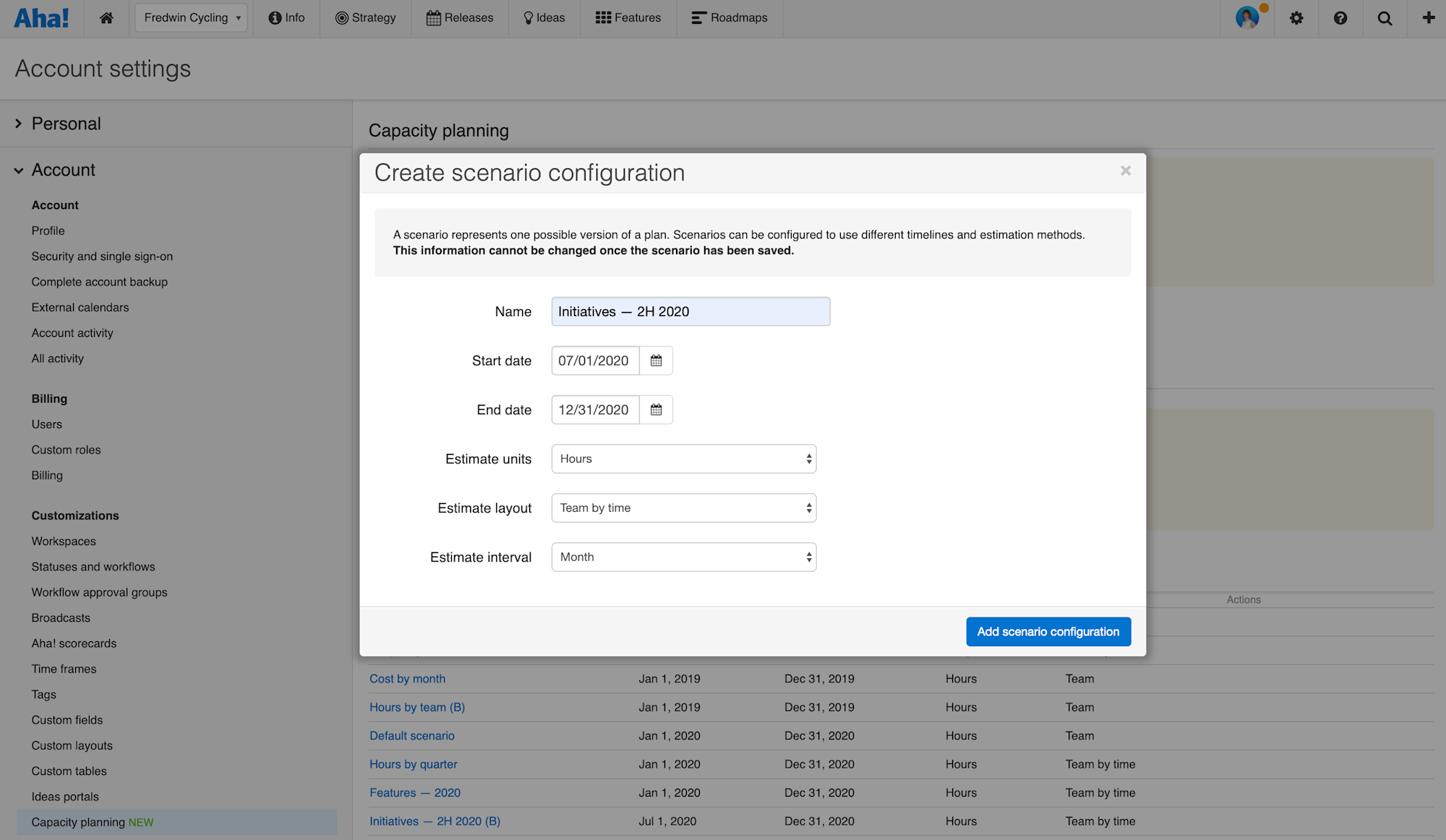
Task: Open the settings gear icon
Action: click(1296, 18)
